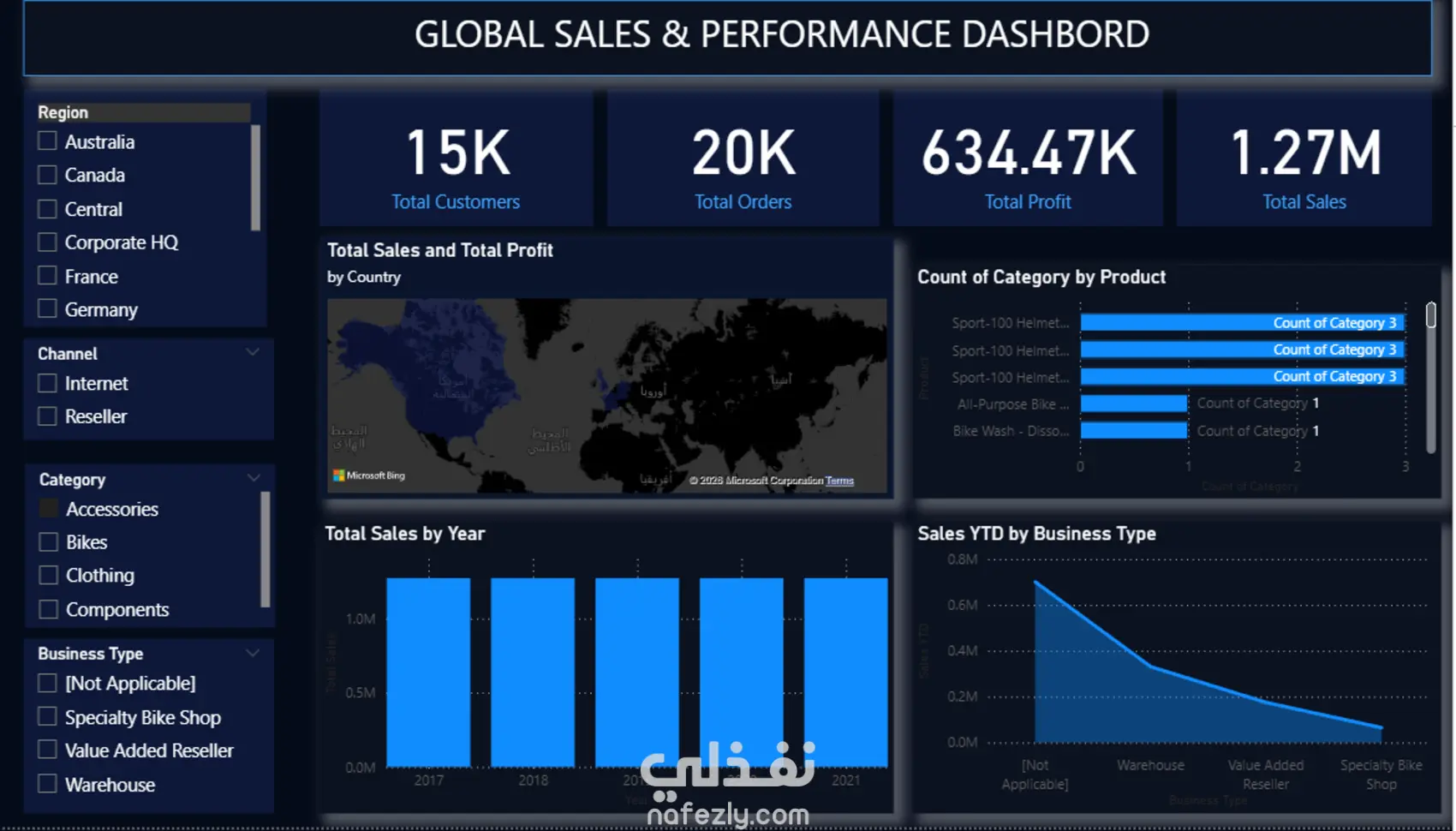The image size is (1456, 831).
Task: Select the Corporate HQ checkbox
Action: pyautogui.click(x=48, y=242)
